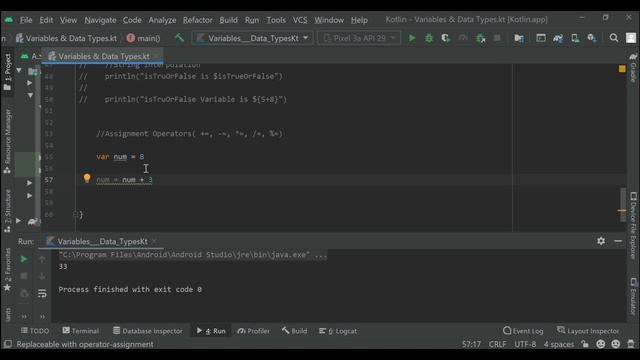Open the Refactor menu
Image resolution: width=640 pixels, height=360 pixels.
pos(198,20)
